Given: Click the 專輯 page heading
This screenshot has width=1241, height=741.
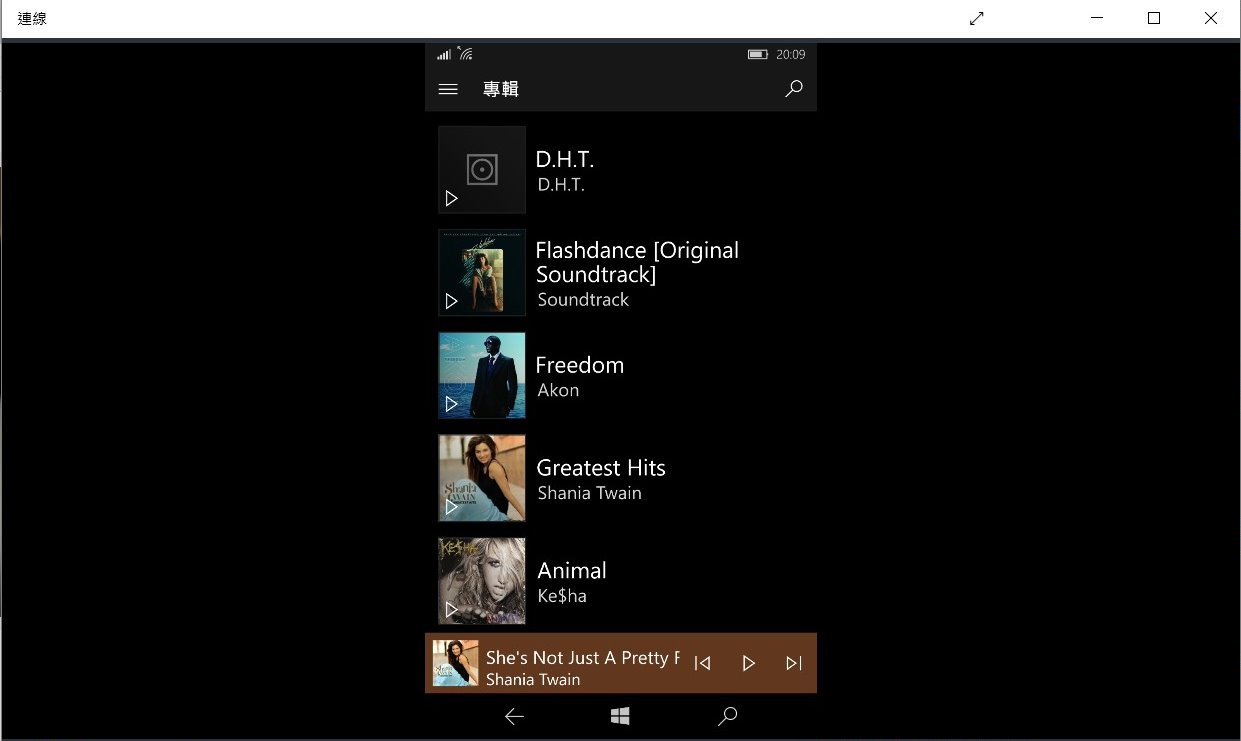Looking at the screenshot, I should pyautogui.click(x=501, y=89).
